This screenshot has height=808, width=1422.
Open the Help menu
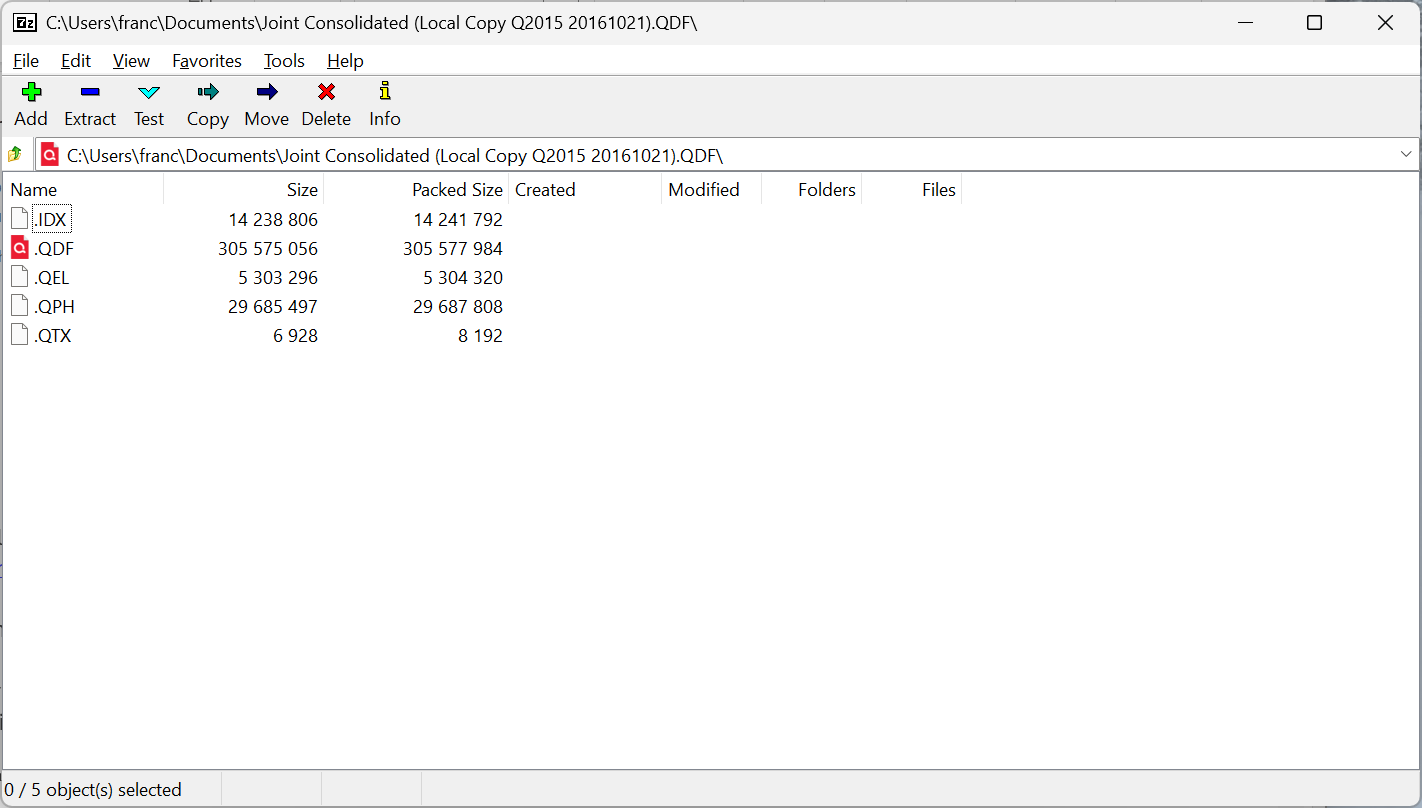[x=345, y=61]
